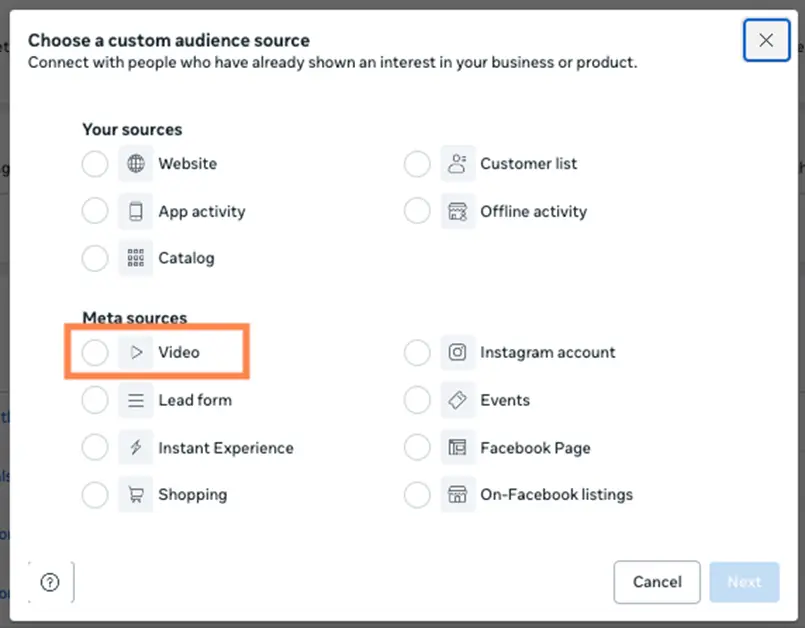Screen dimensions: 805x628
Task: Close the audience source dialog
Action: pos(766,40)
